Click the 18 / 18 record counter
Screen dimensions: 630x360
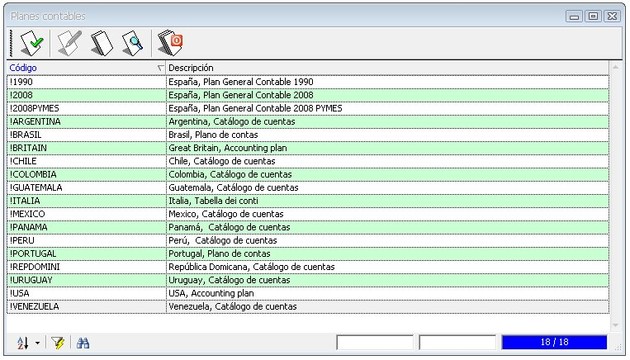(x=554, y=342)
